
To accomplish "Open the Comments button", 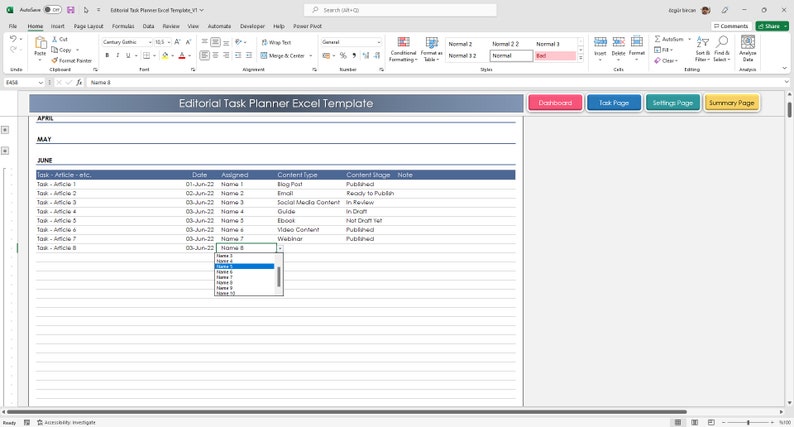I will [x=731, y=26].
